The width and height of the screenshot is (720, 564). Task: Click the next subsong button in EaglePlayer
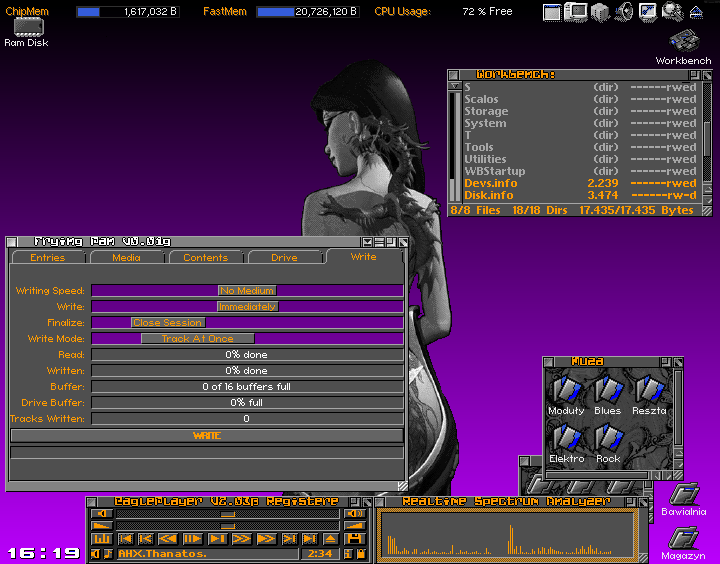(x=289, y=539)
